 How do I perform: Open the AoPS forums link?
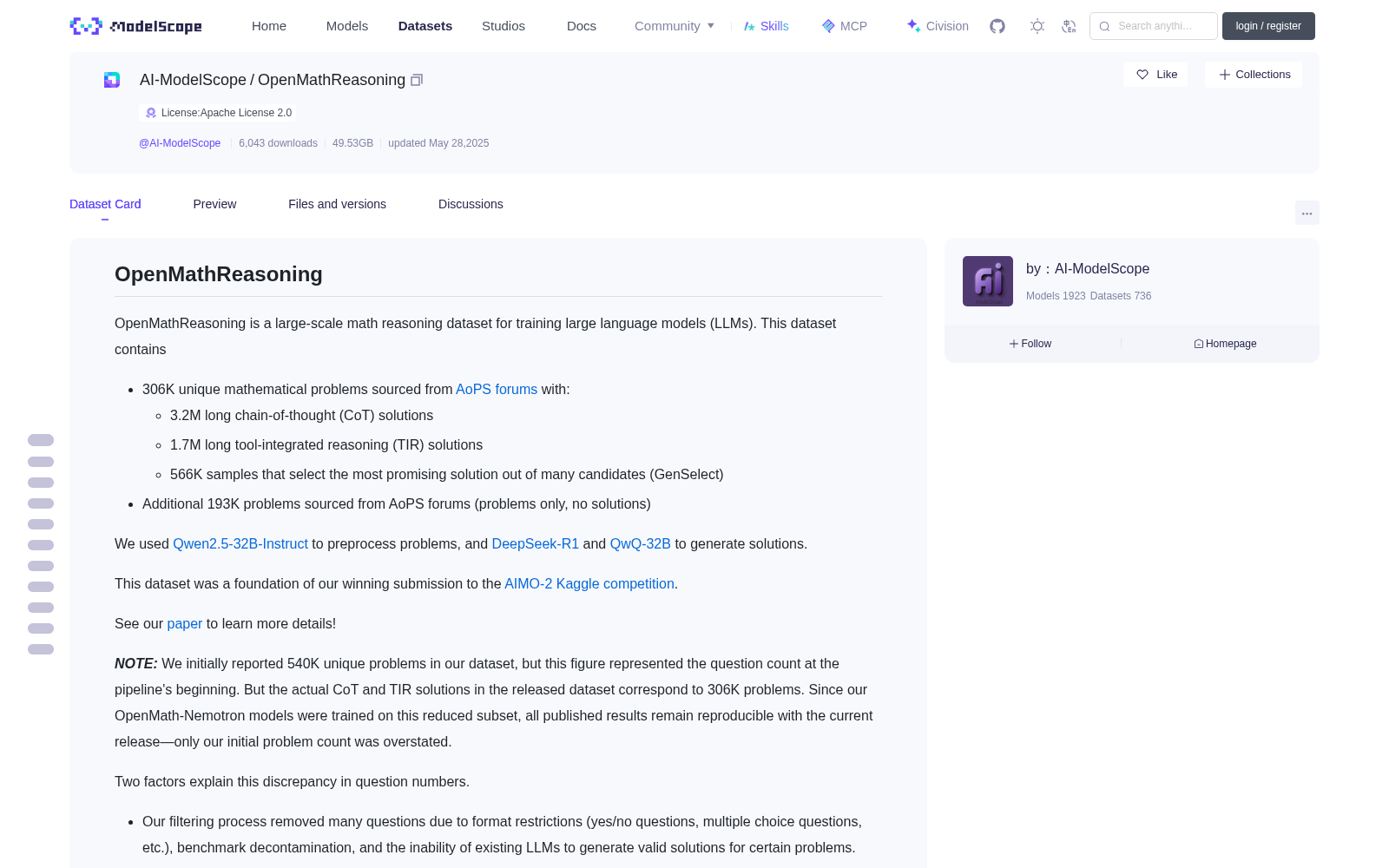coord(497,390)
